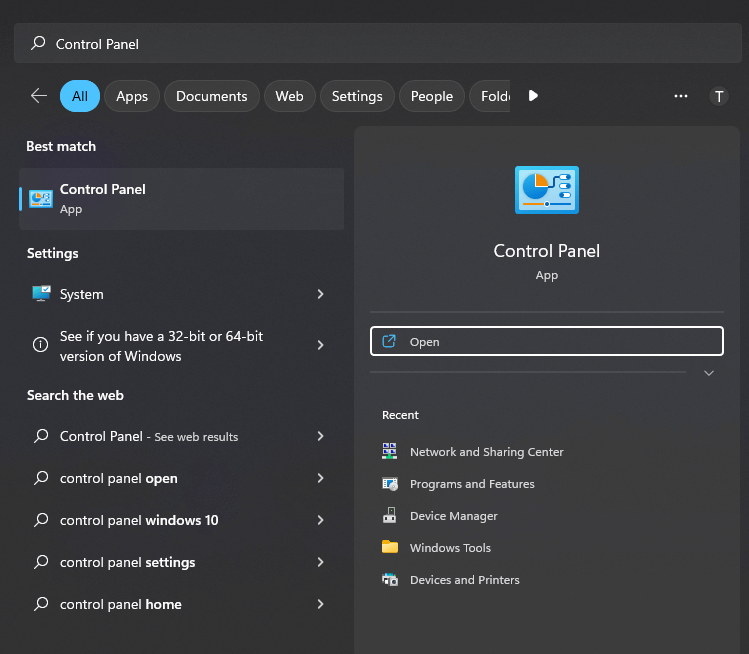Expand chevron for 'control panel settings'

321,562
